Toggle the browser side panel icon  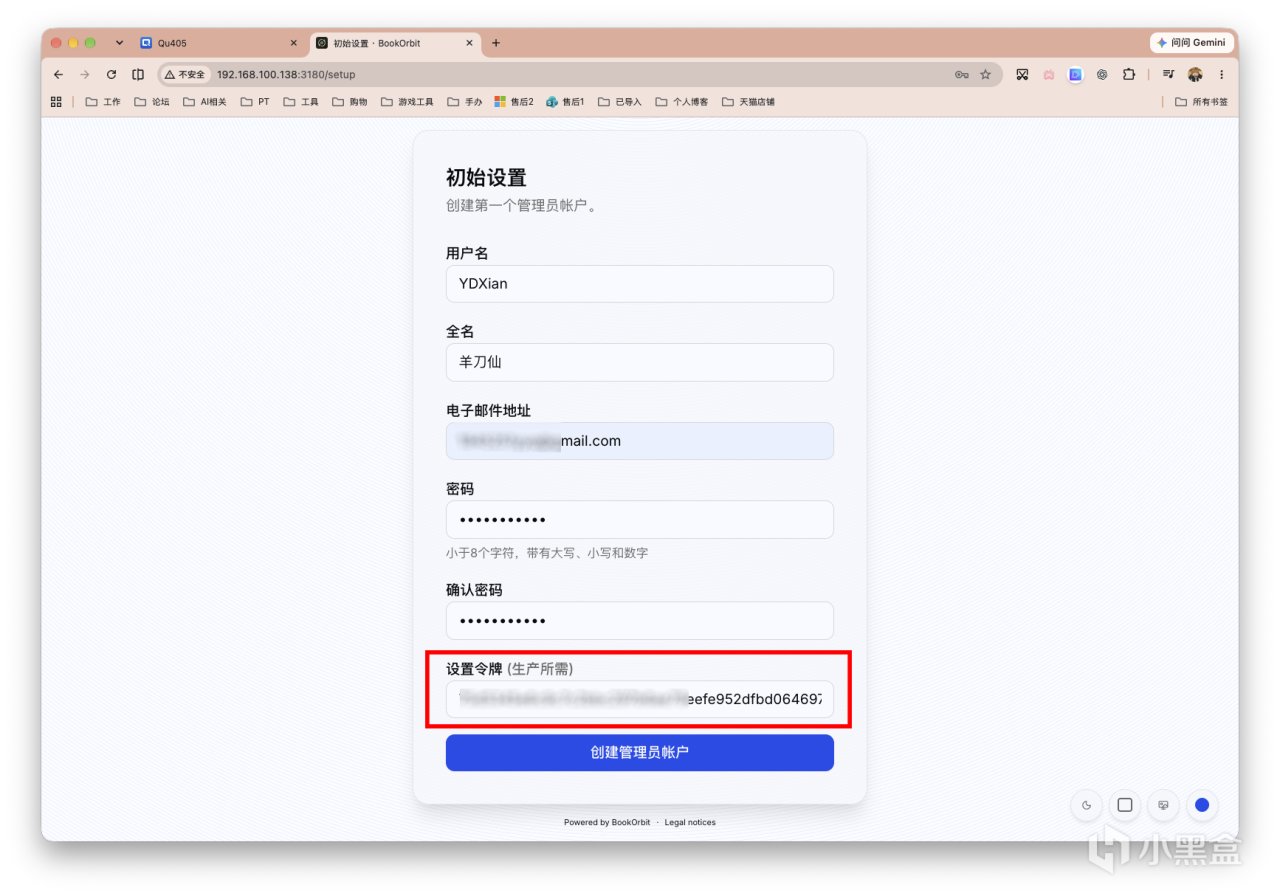(138, 74)
